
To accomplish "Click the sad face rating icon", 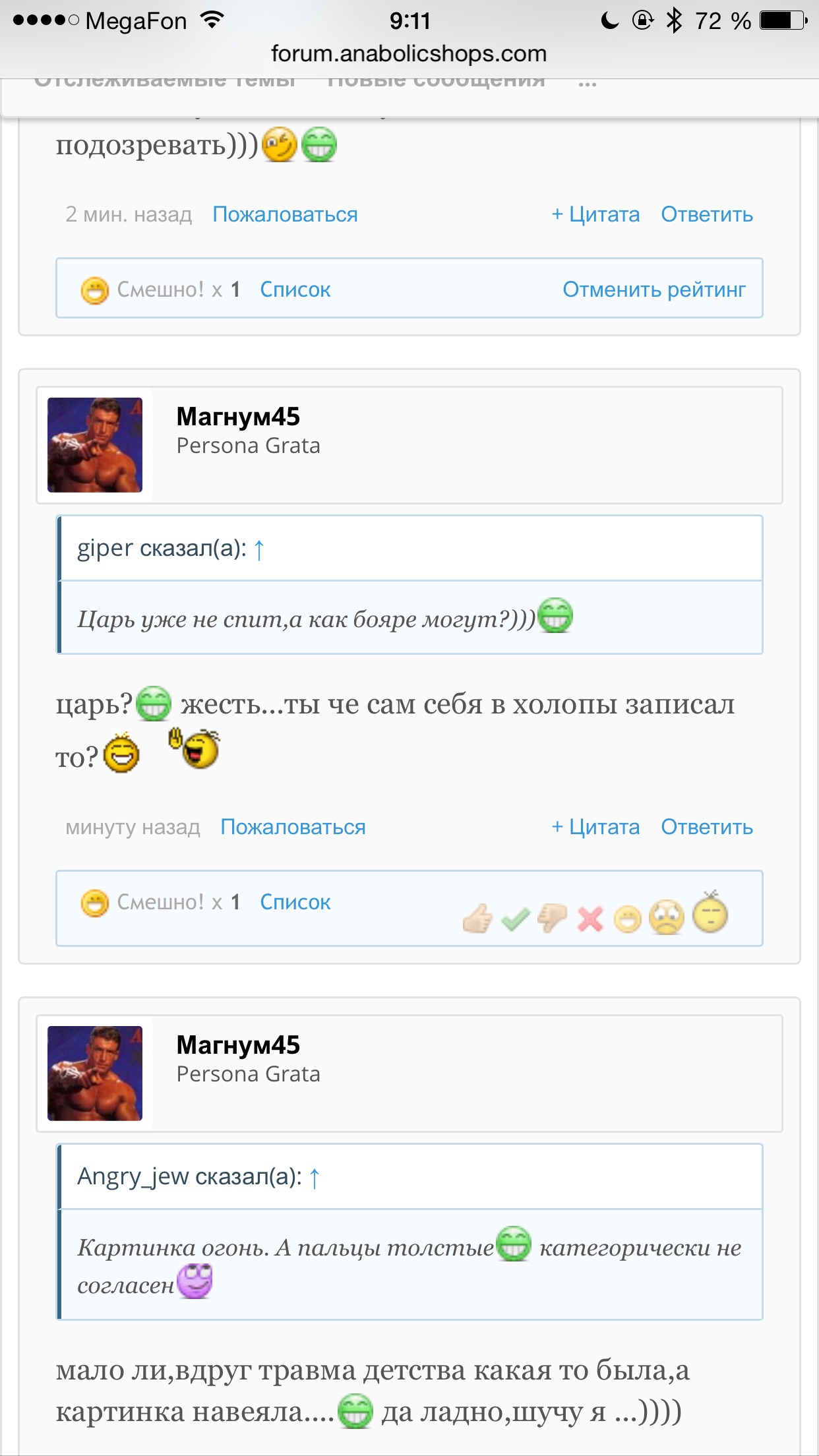I will pos(667,917).
